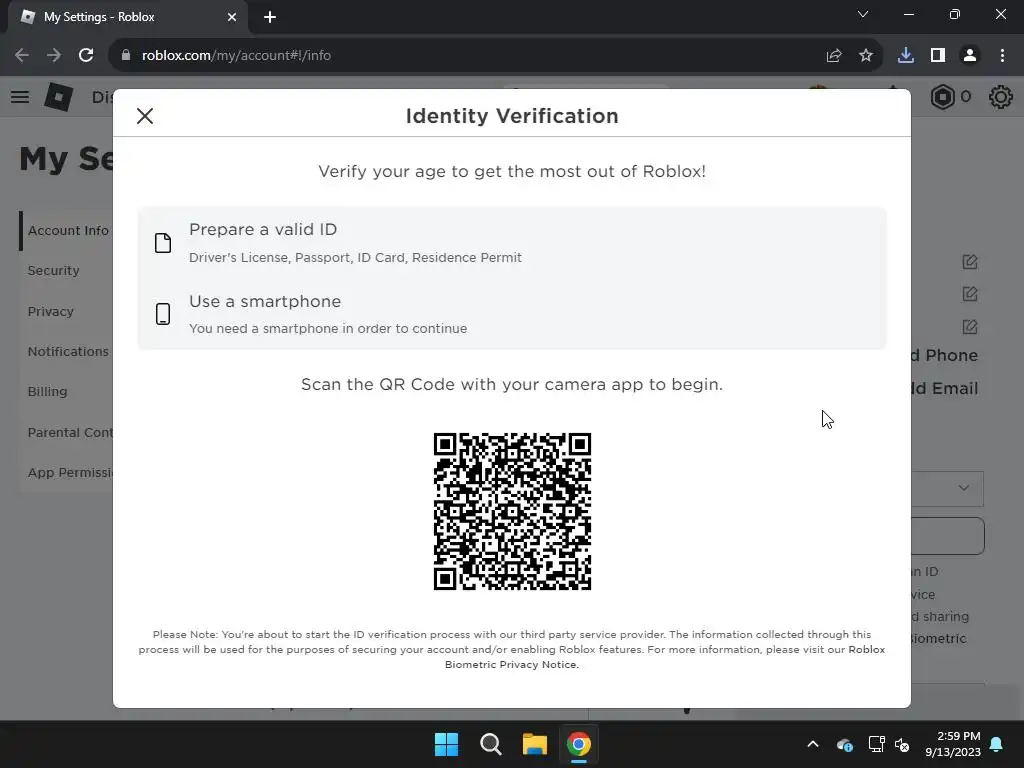Open Chrome profile menu
Screen dimensions: 1024x768
point(970,56)
